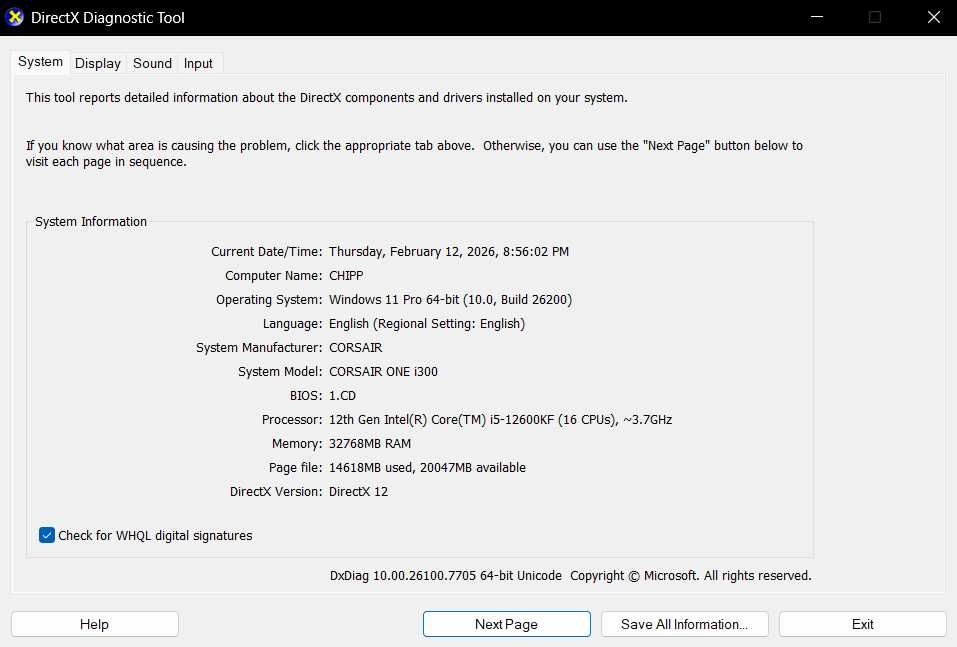Switch to the Sound tab
The image size is (957, 647).
pos(152,63)
